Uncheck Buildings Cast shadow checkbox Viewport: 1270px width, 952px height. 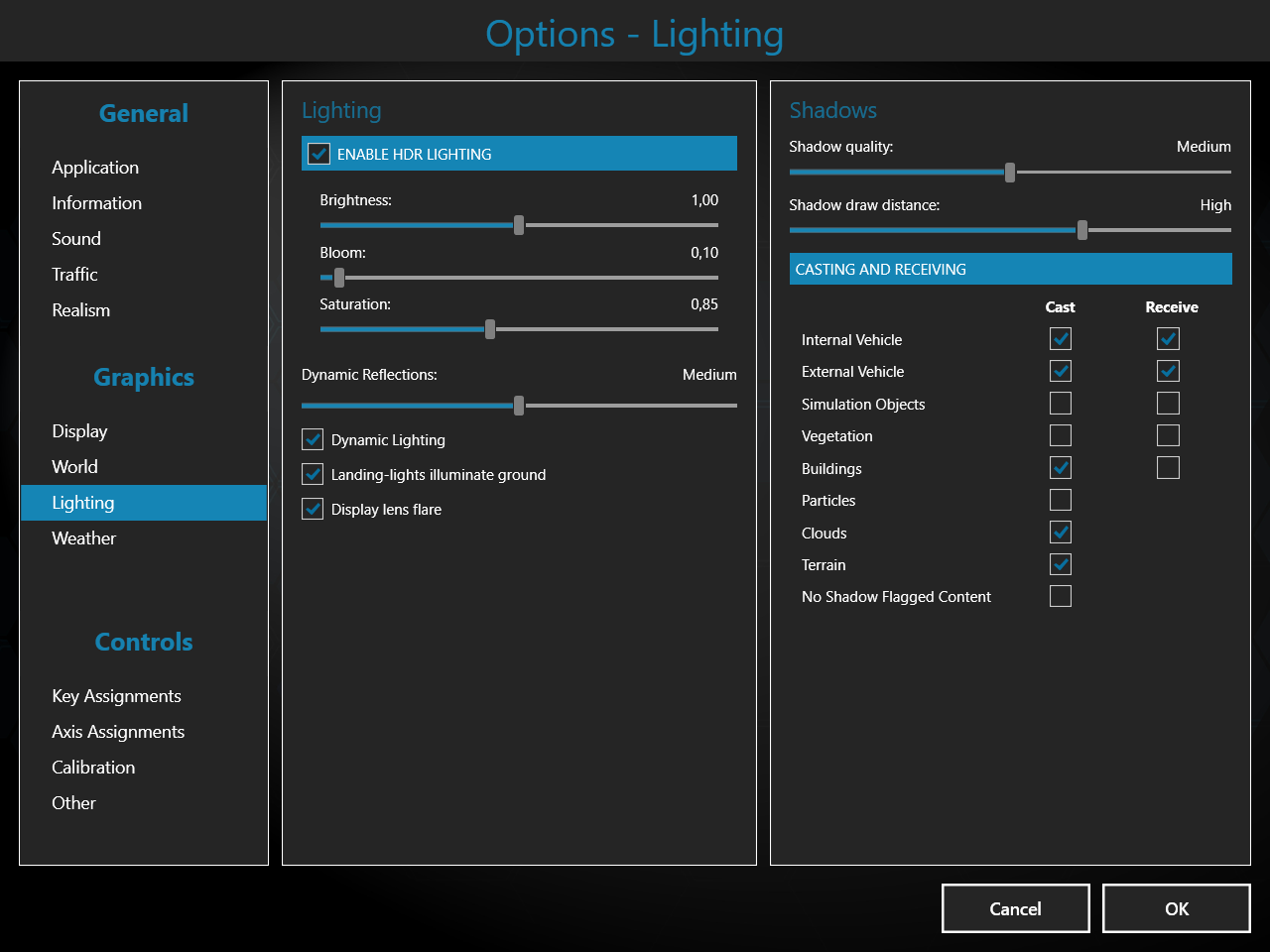click(1061, 468)
